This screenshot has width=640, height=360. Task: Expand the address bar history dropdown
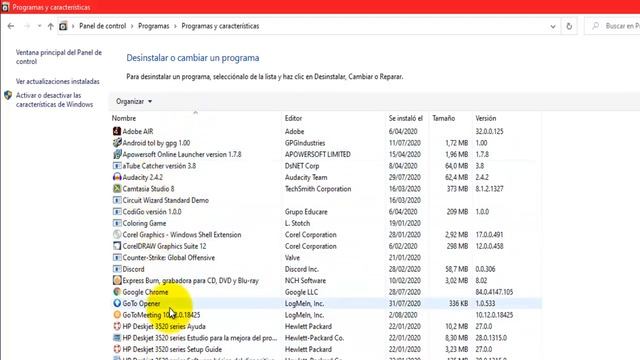pos(553,26)
